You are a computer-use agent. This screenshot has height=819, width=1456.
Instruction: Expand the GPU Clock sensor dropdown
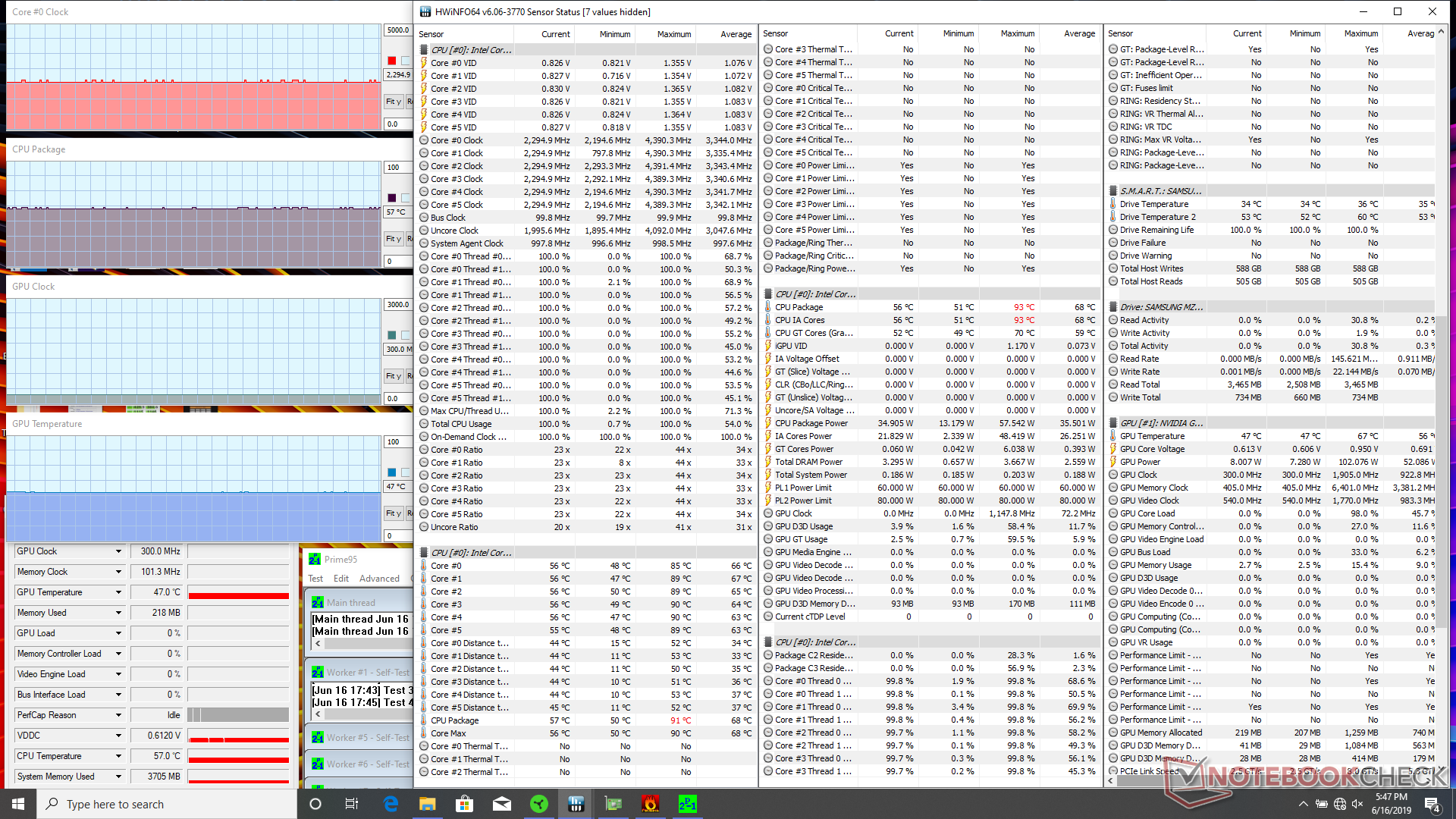[118, 551]
